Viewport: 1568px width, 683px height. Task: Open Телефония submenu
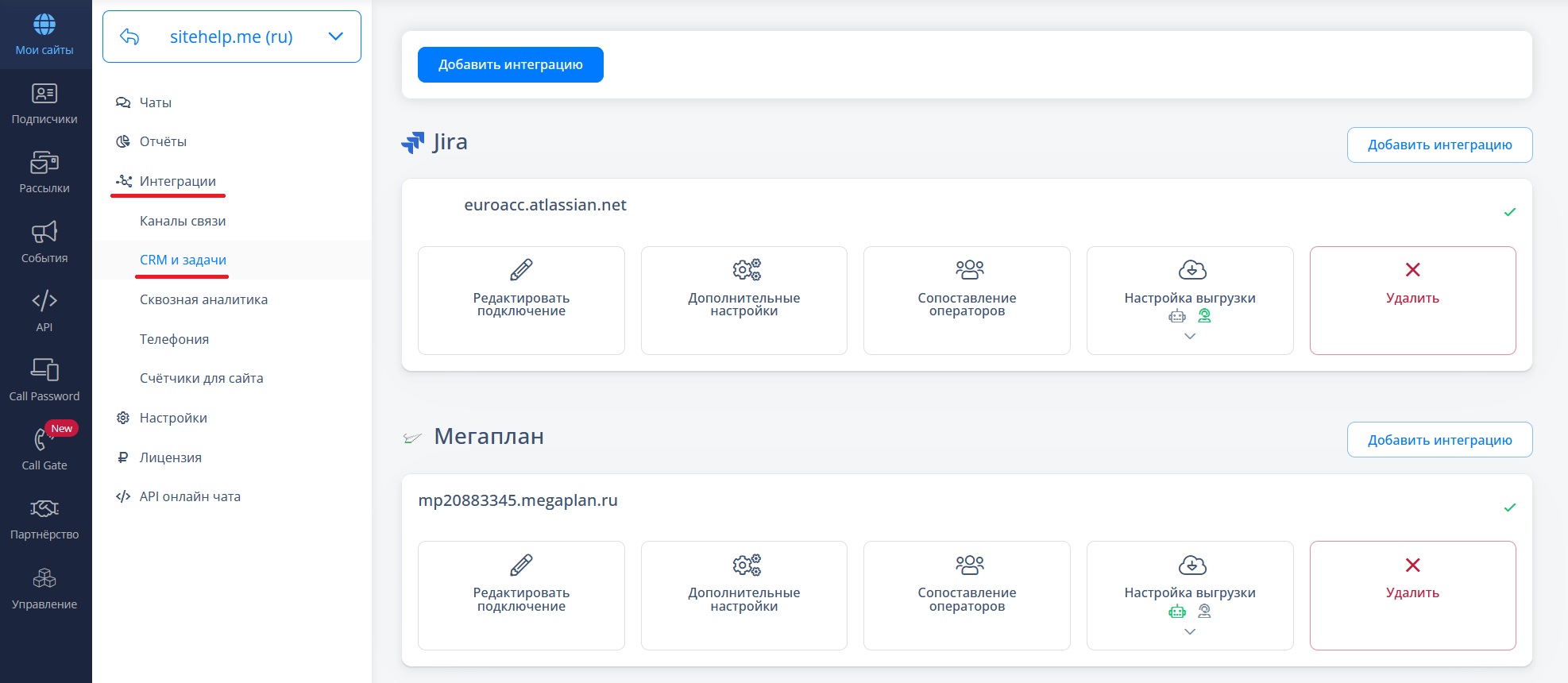(x=174, y=339)
